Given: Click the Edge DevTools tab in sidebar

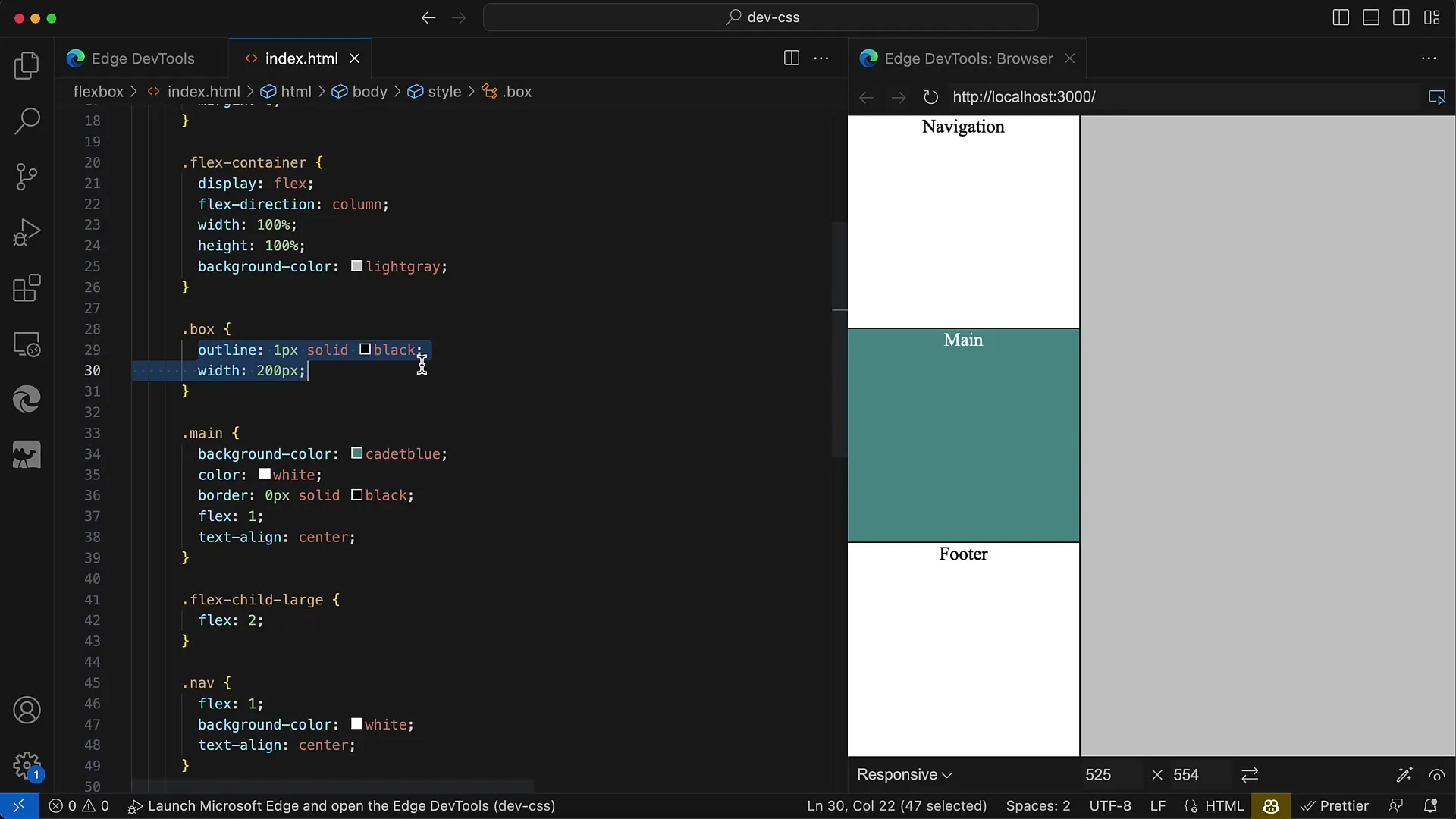Looking at the screenshot, I should pyautogui.click(x=26, y=398).
